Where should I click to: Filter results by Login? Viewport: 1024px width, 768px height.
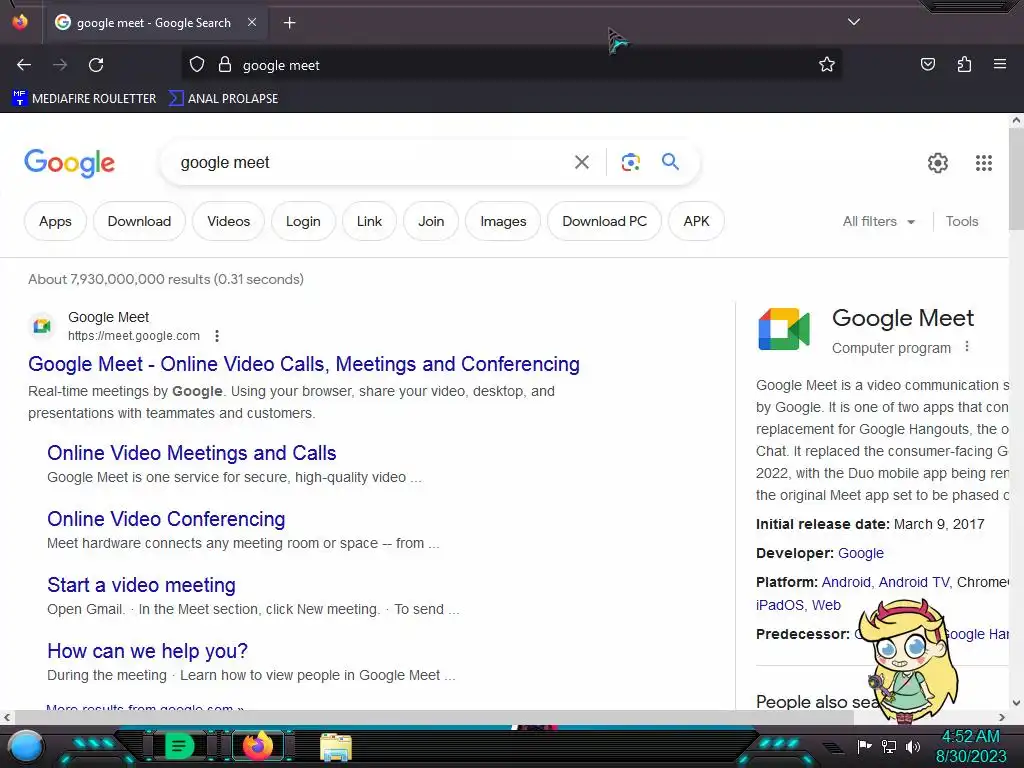pyautogui.click(x=303, y=221)
